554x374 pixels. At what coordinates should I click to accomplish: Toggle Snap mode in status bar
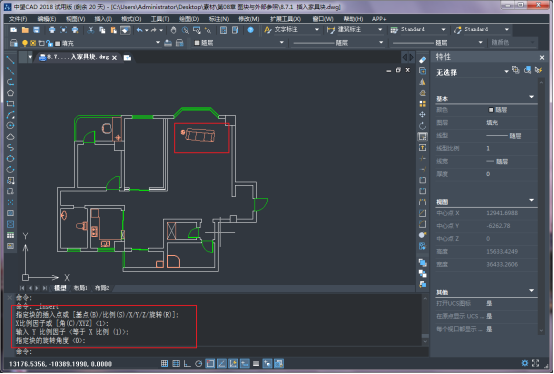pos(164,363)
